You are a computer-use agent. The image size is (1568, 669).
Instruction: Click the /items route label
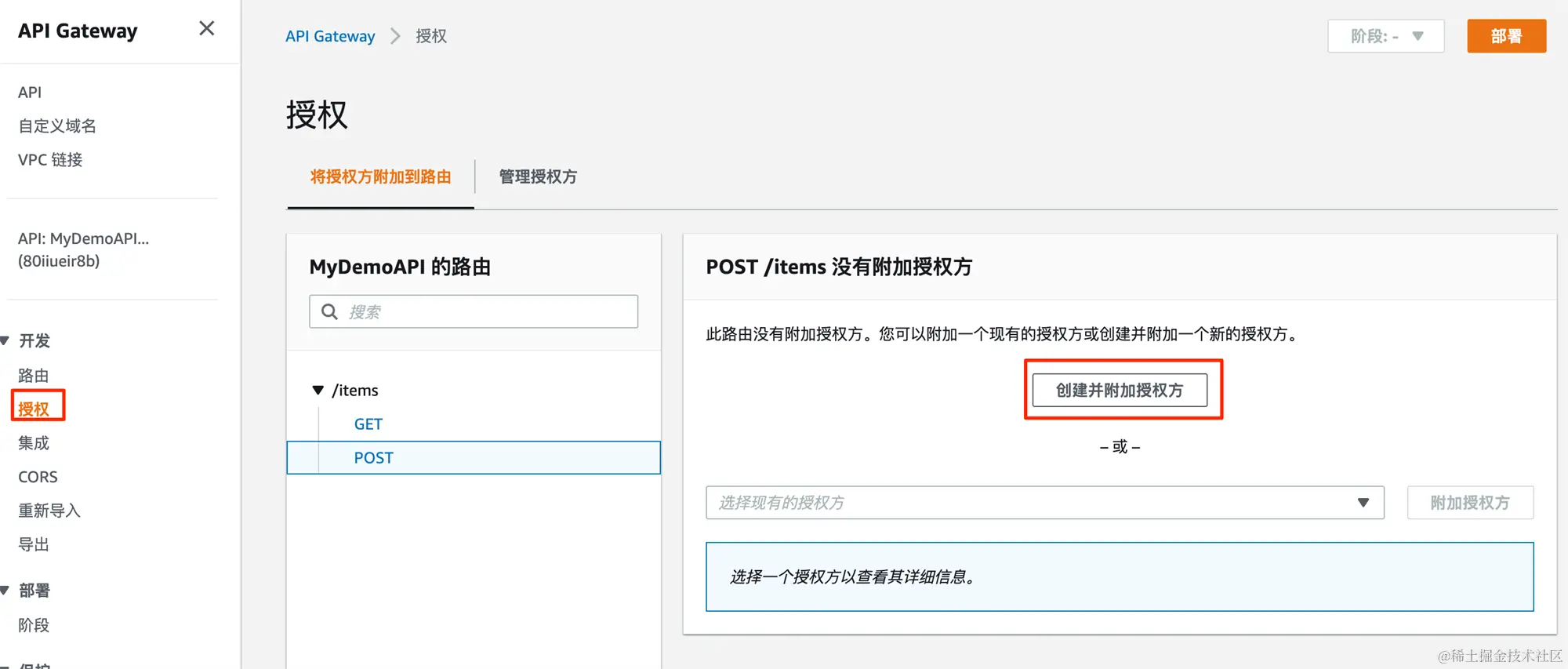tap(355, 391)
